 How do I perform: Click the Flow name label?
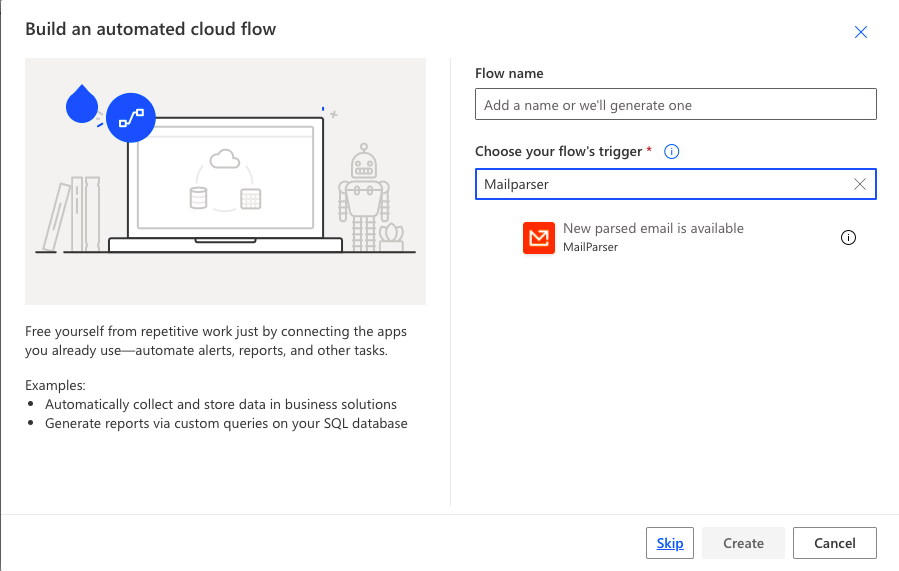click(x=509, y=73)
